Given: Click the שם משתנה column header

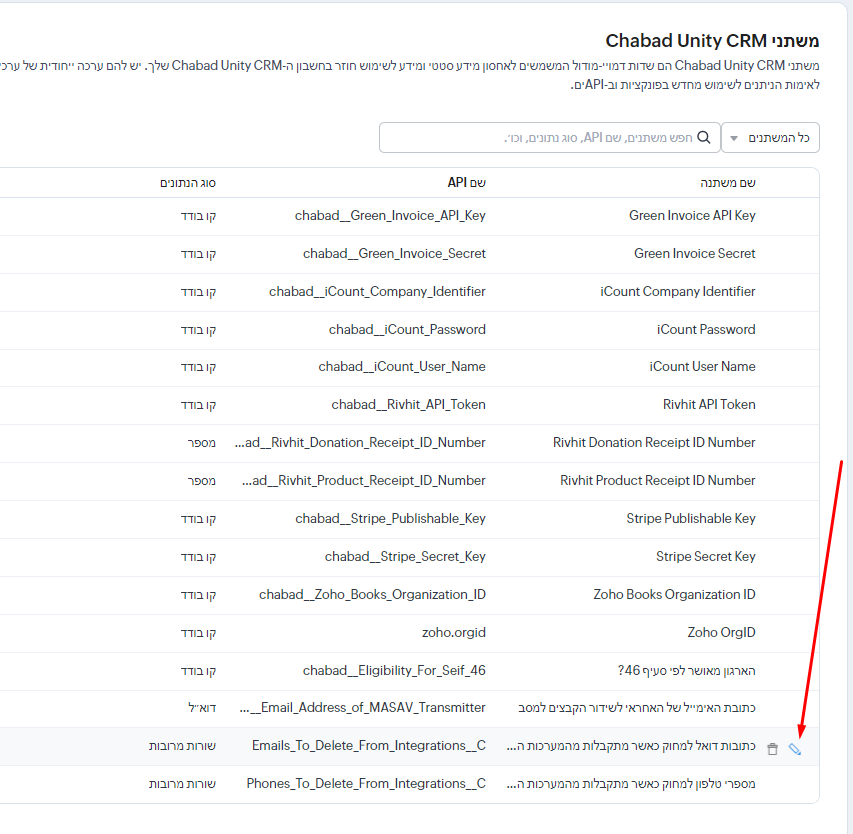Looking at the screenshot, I should tap(728, 183).
